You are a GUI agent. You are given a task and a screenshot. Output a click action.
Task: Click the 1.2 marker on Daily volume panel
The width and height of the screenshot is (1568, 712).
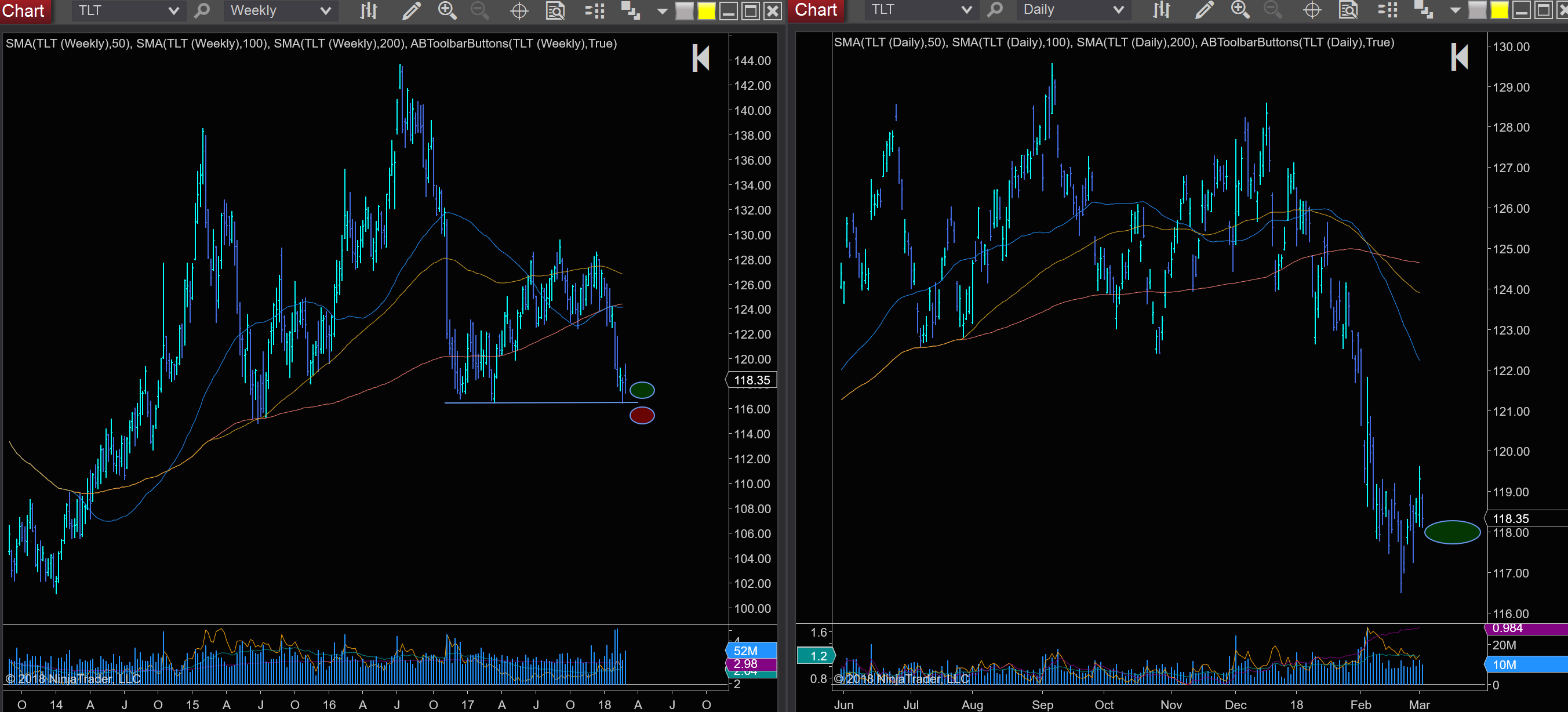click(816, 656)
